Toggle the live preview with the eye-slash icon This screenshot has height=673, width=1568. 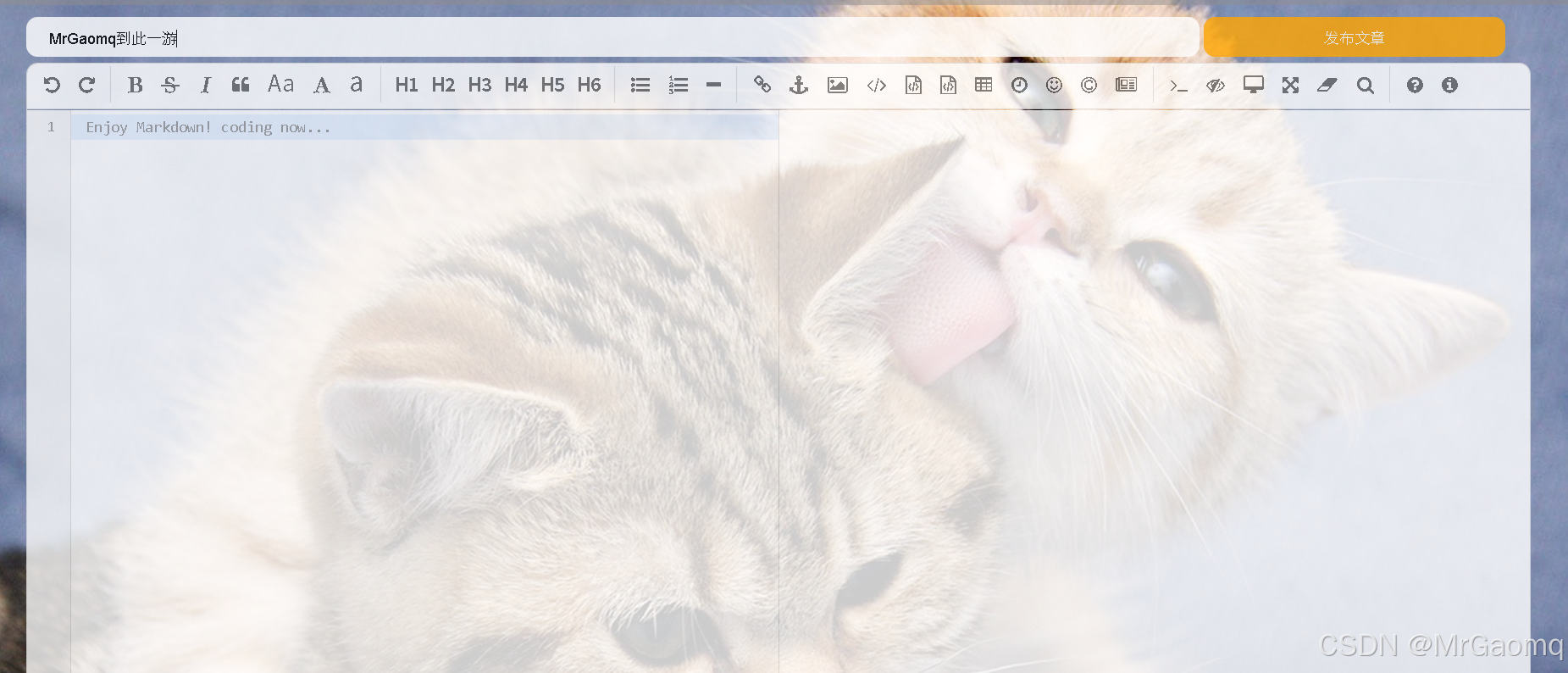click(x=1216, y=85)
